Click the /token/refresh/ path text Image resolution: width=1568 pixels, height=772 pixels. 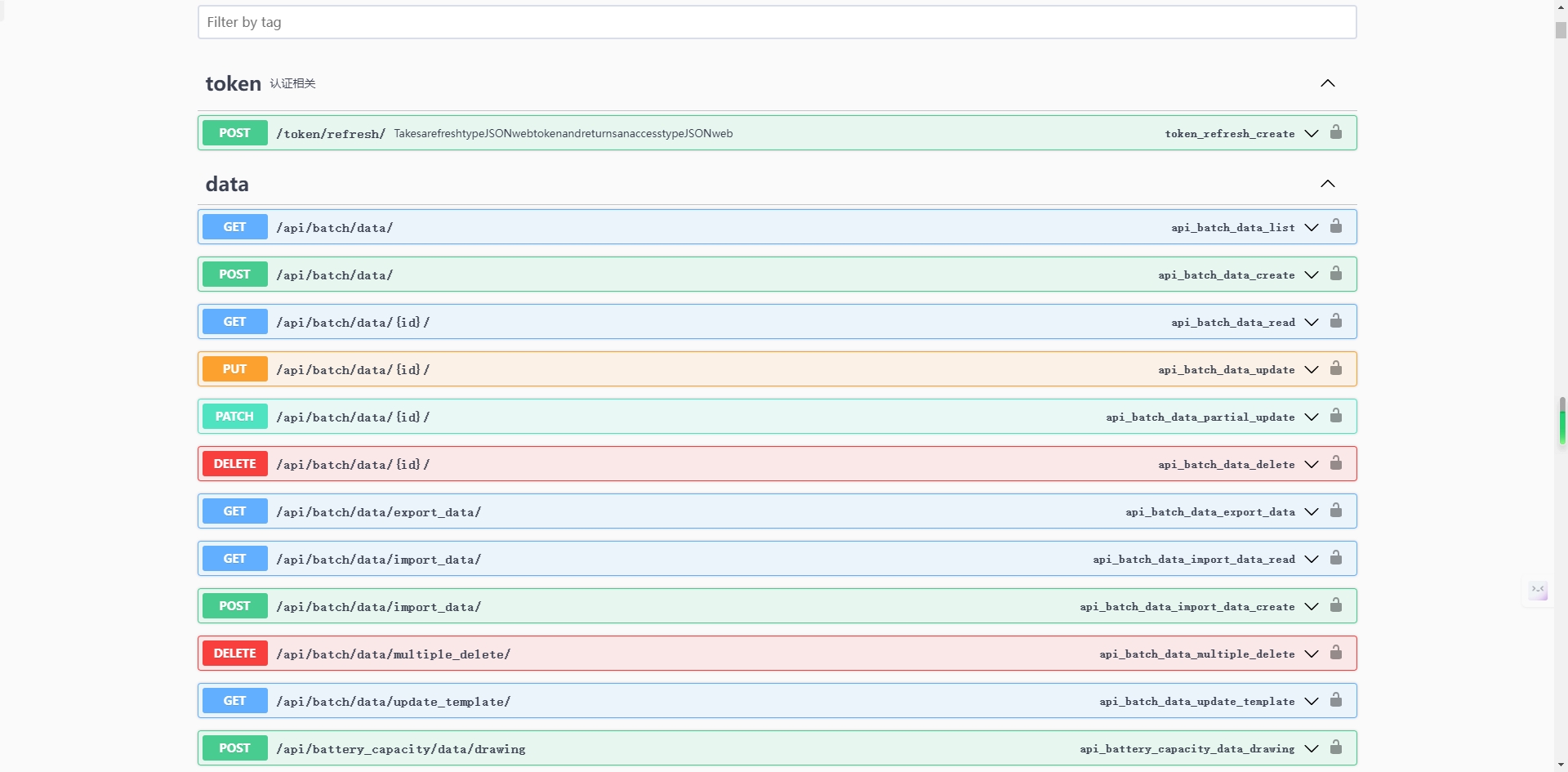[x=331, y=134]
